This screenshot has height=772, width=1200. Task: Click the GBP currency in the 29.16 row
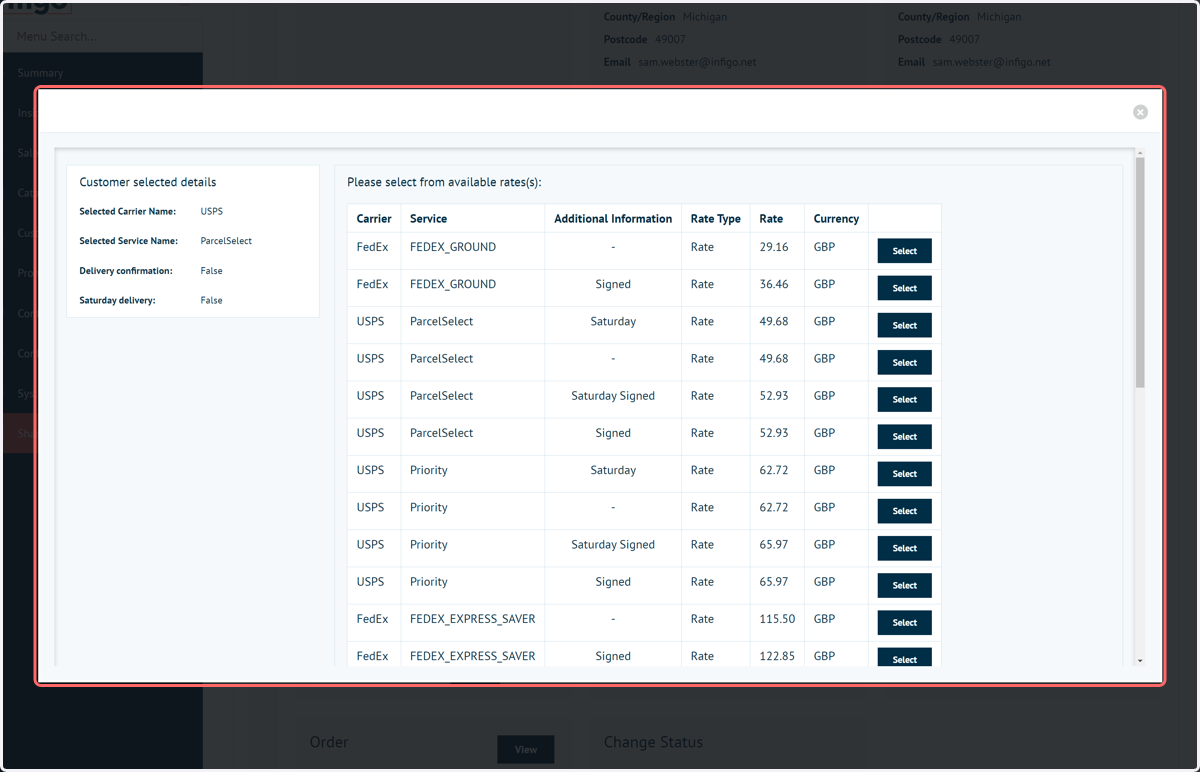coord(824,247)
